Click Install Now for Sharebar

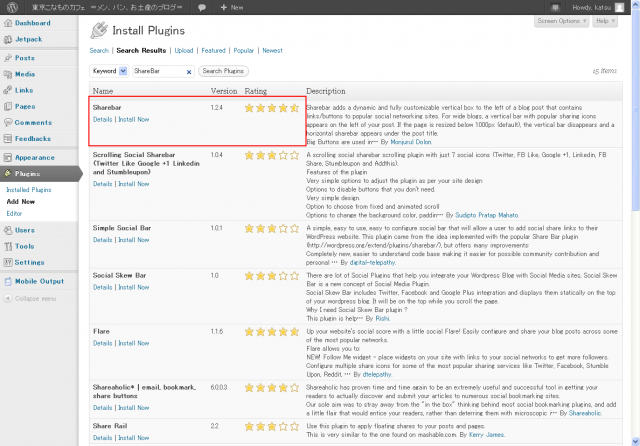[133, 120]
